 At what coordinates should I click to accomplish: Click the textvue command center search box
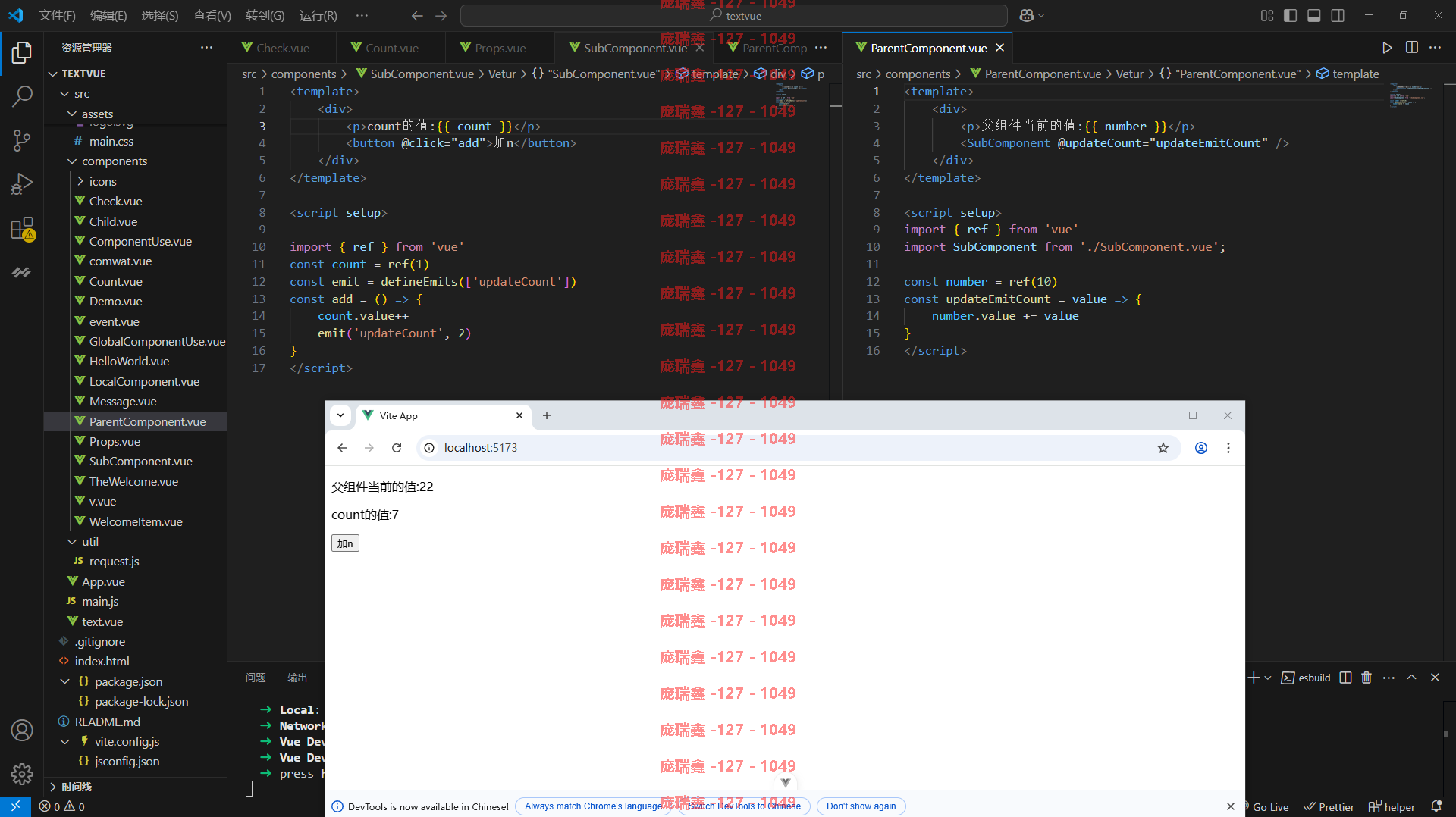pos(734,15)
